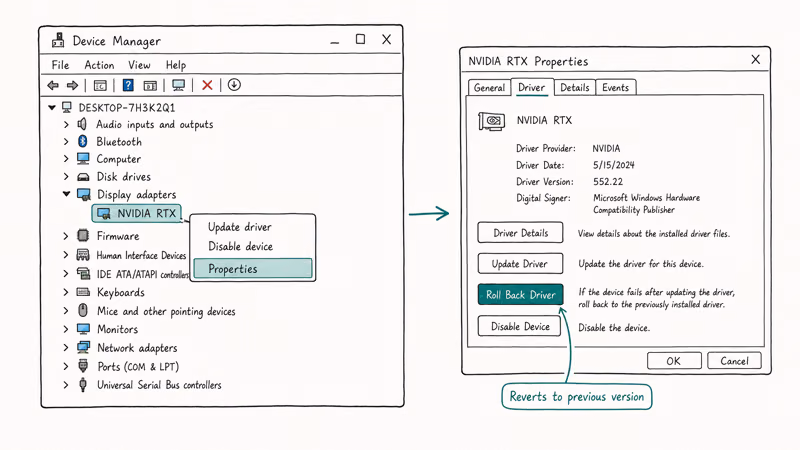Click the red X uninstall device icon
This screenshot has width=800, height=450.
[207, 85]
